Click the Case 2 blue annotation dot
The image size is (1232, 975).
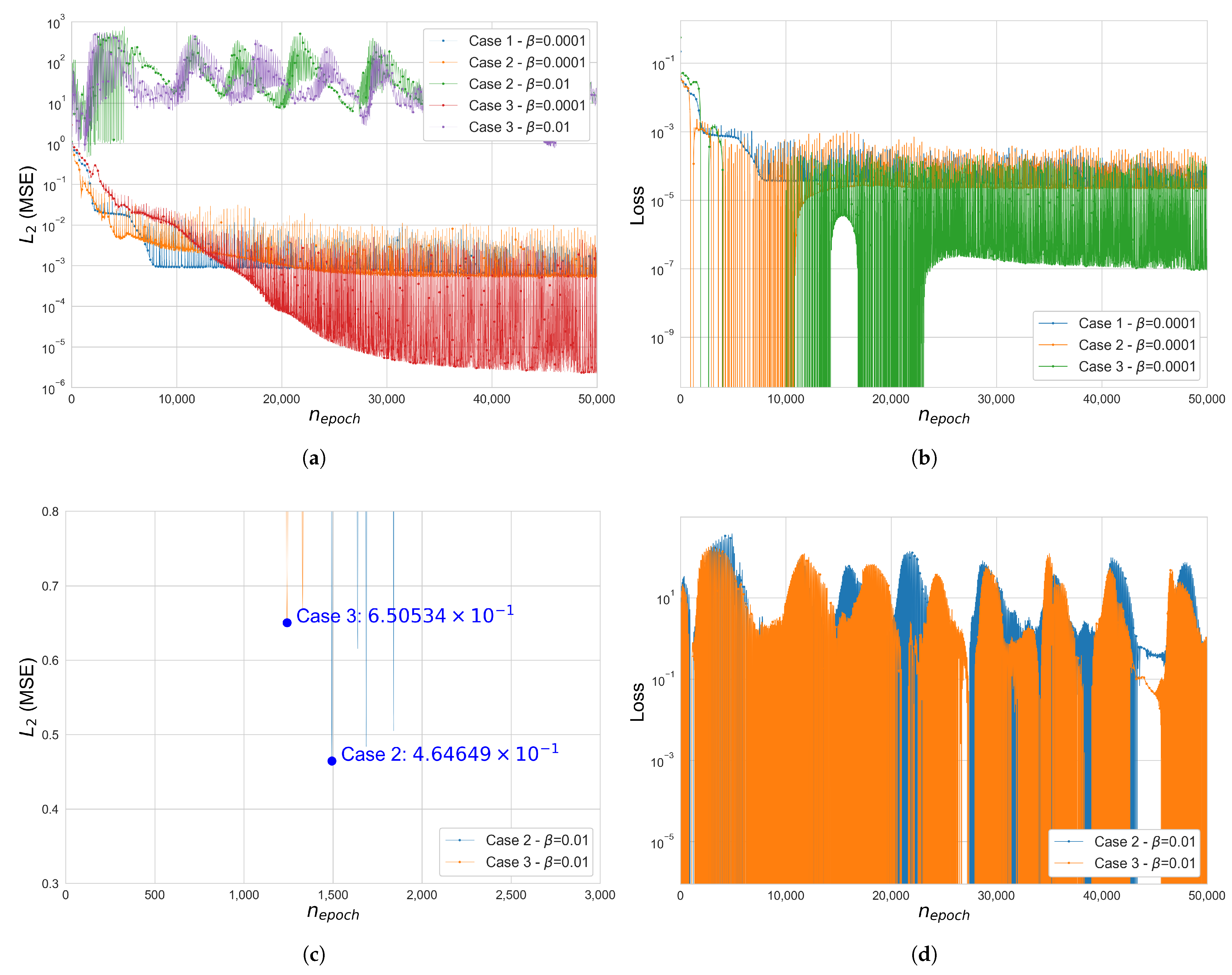click(x=332, y=761)
